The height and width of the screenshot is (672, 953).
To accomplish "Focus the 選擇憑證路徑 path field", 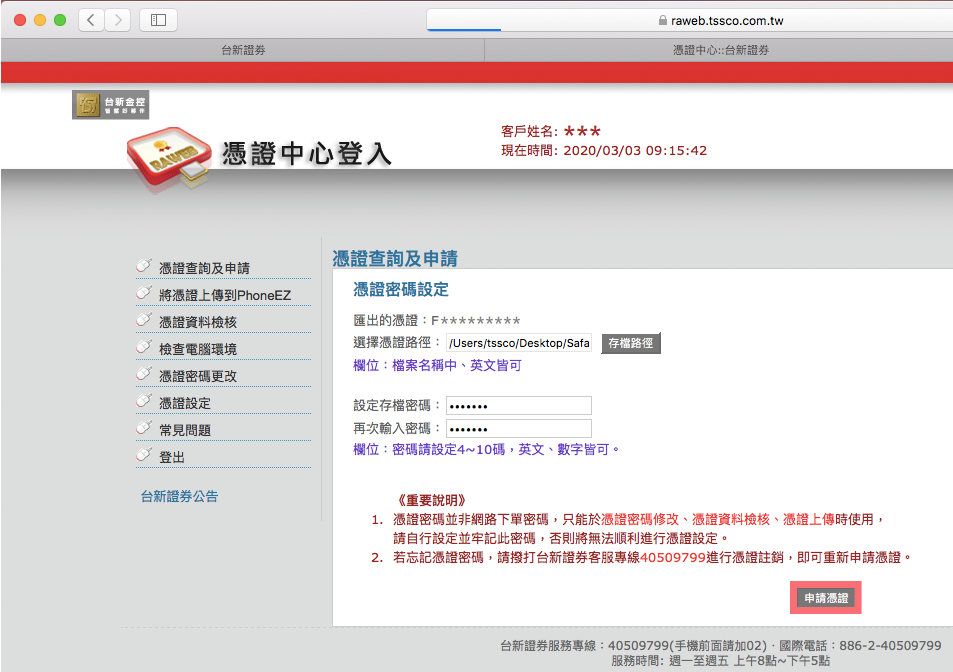I will coord(519,343).
